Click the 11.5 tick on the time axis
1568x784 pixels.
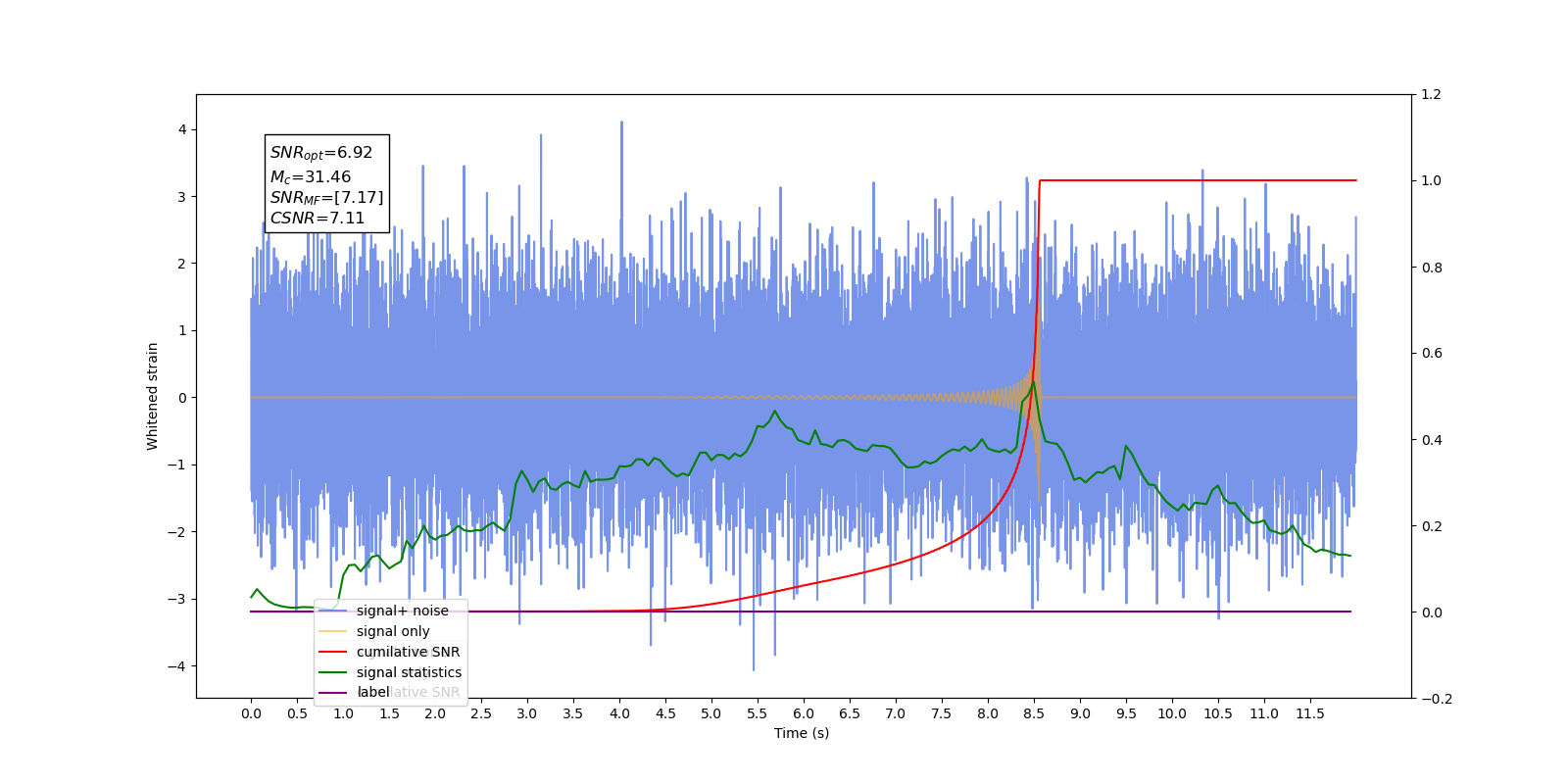(x=1310, y=713)
